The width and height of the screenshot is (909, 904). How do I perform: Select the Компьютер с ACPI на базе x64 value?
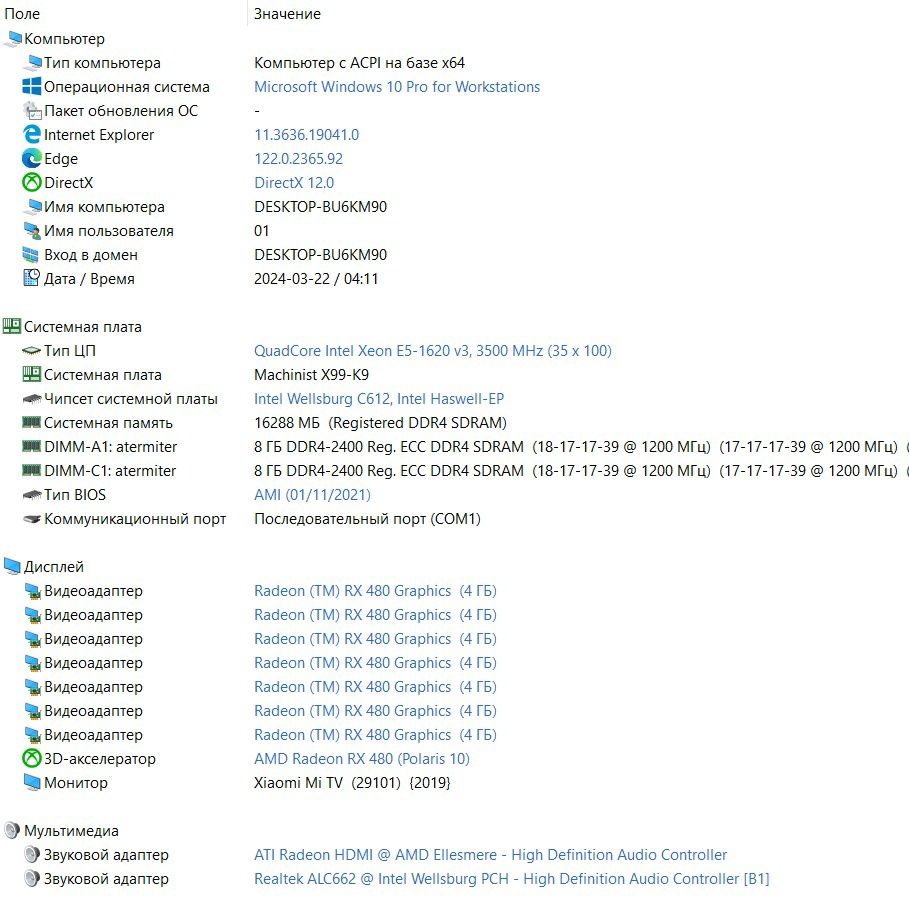click(359, 63)
